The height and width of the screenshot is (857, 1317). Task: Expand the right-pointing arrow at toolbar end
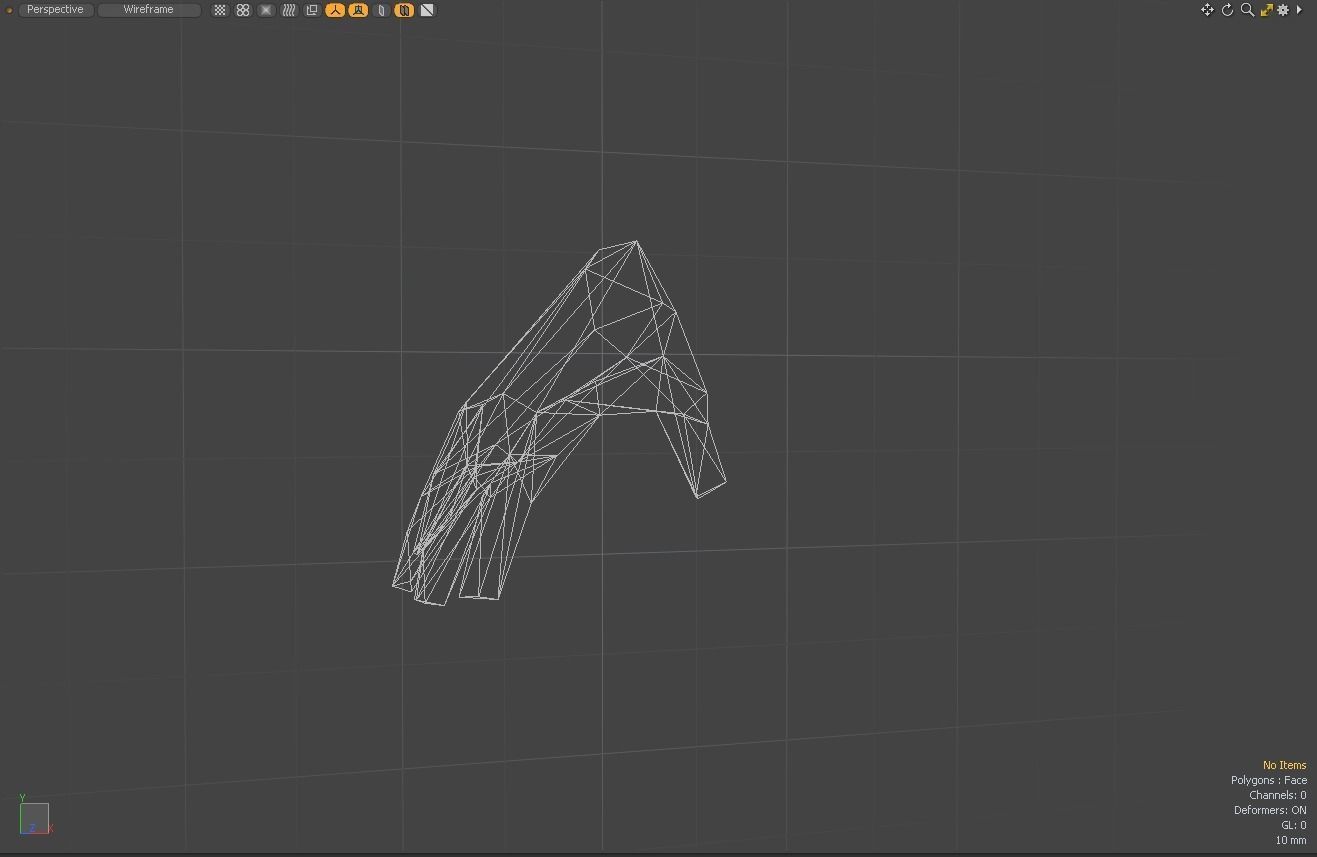(x=1299, y=10)
